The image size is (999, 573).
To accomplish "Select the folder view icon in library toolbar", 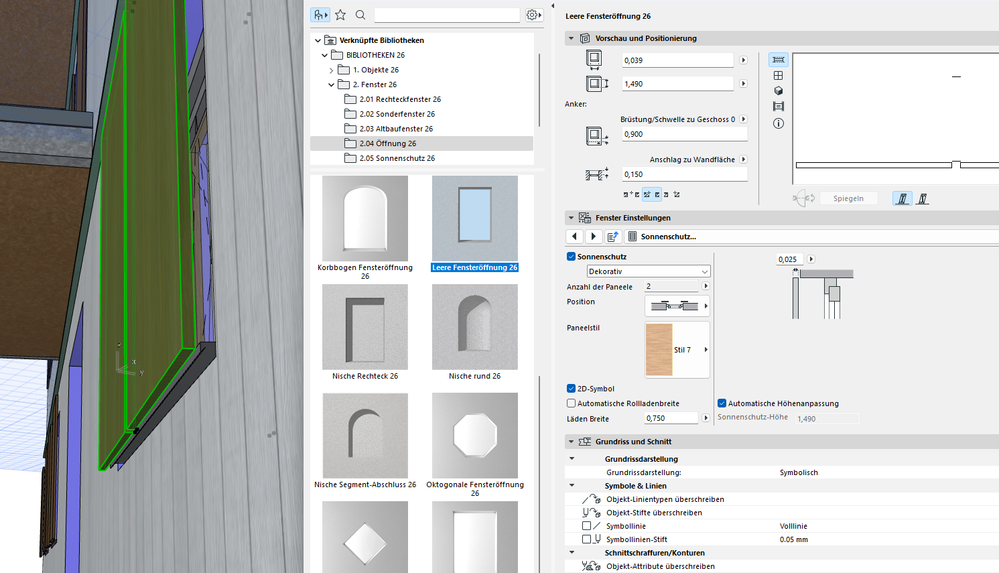I will (320, 15).
